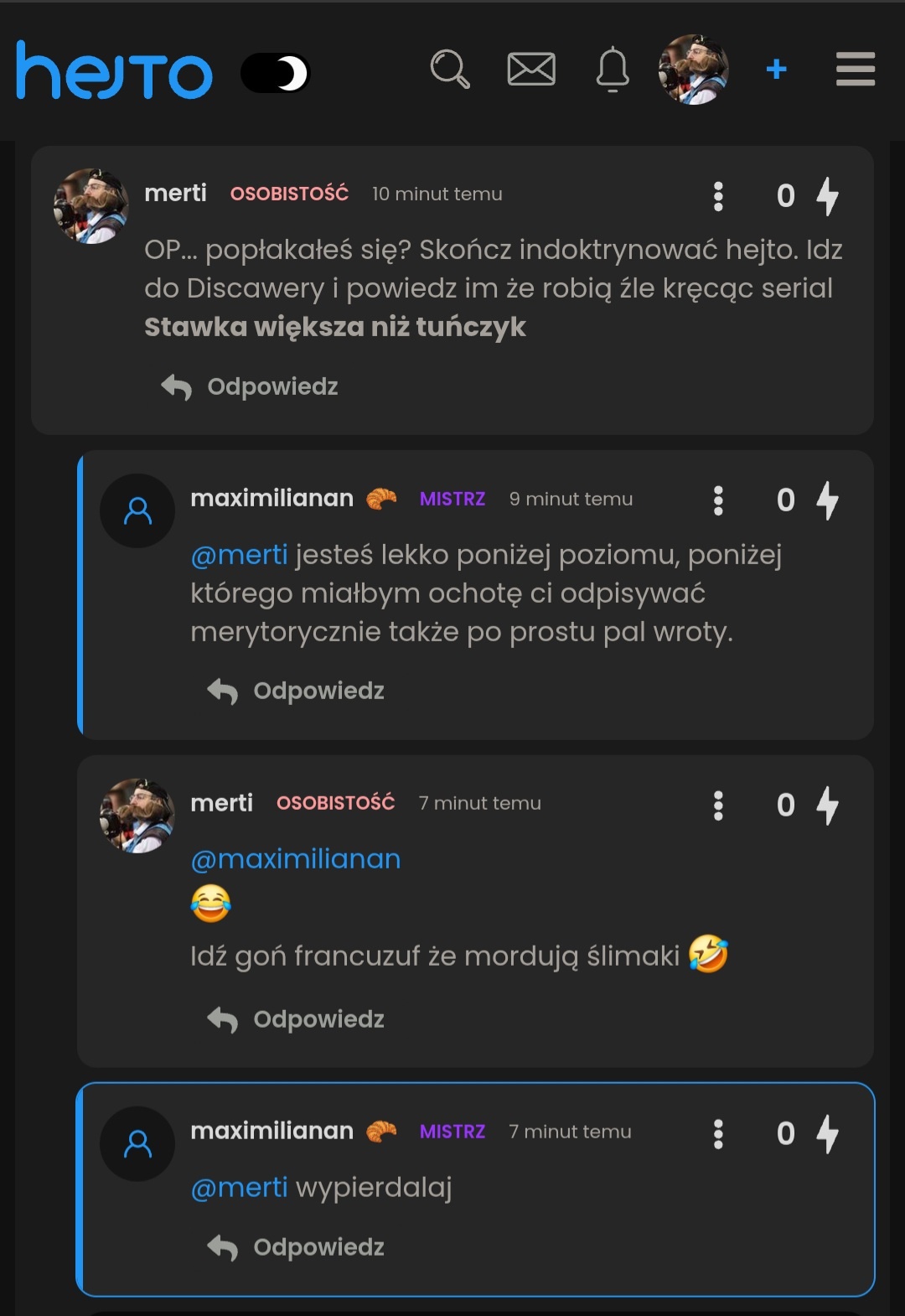Open the search magnifier icon
Viewport: 905px width, 1316px height.
click(x=450, y=69)
